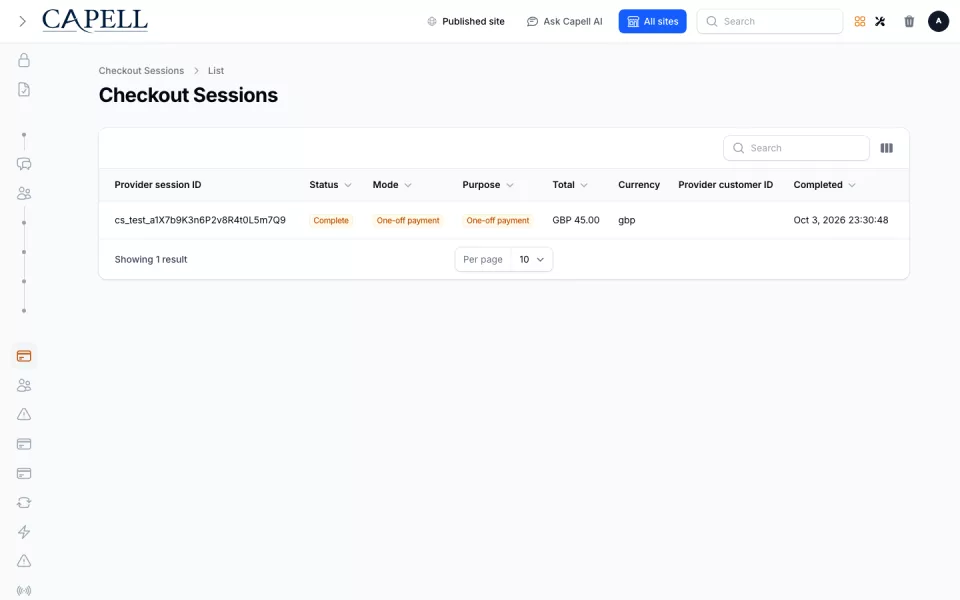Click the Complete status badge
The height and width of the screenshot is (600, 960).
pos(331,220)
